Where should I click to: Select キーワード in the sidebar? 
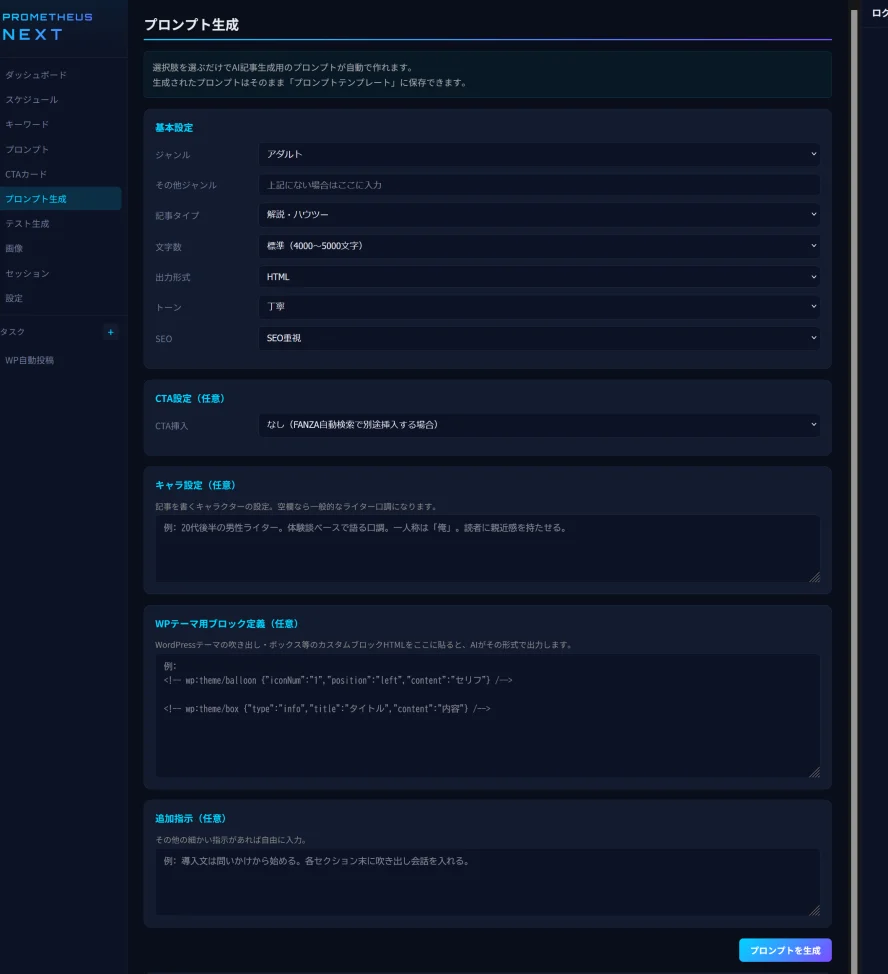[27, 125]
